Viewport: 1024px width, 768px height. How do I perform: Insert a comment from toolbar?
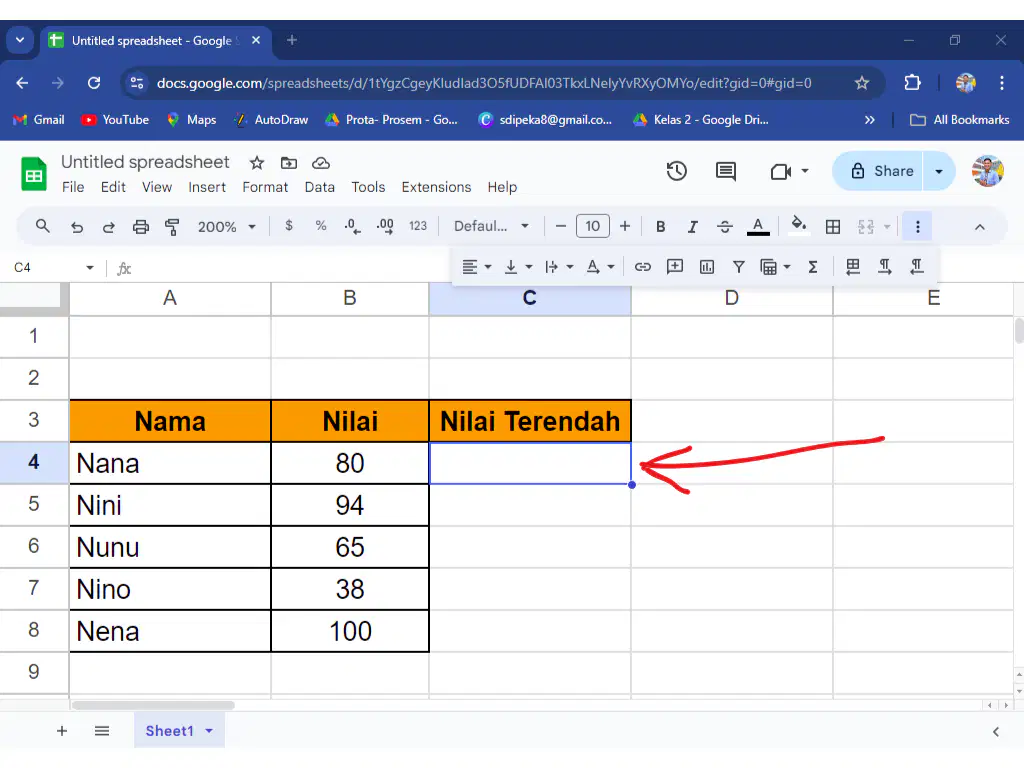675,266
